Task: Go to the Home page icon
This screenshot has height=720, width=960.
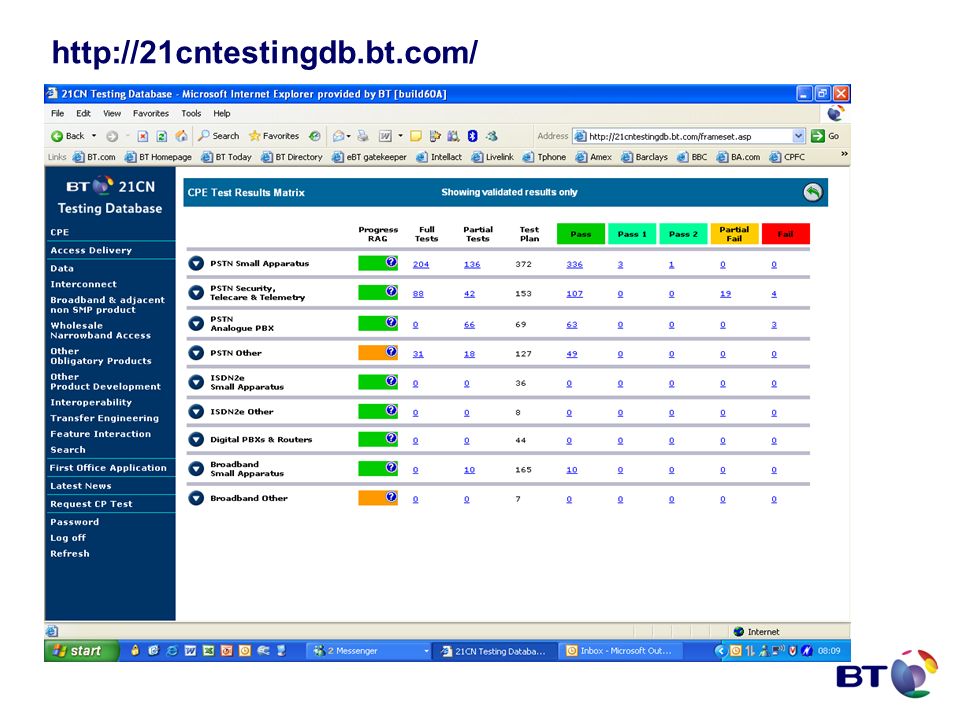Action: click(x=181, y=136)
